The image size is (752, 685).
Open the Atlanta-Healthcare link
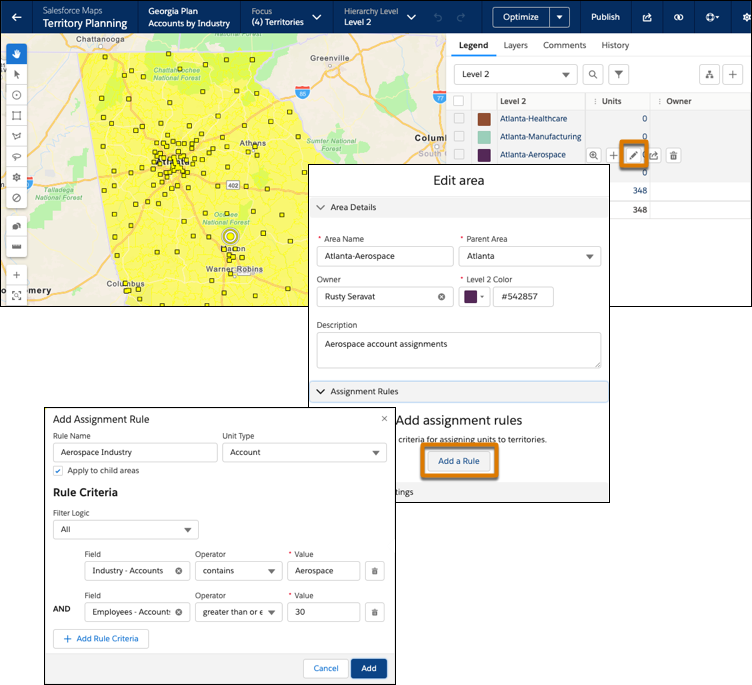pos(533,118)
